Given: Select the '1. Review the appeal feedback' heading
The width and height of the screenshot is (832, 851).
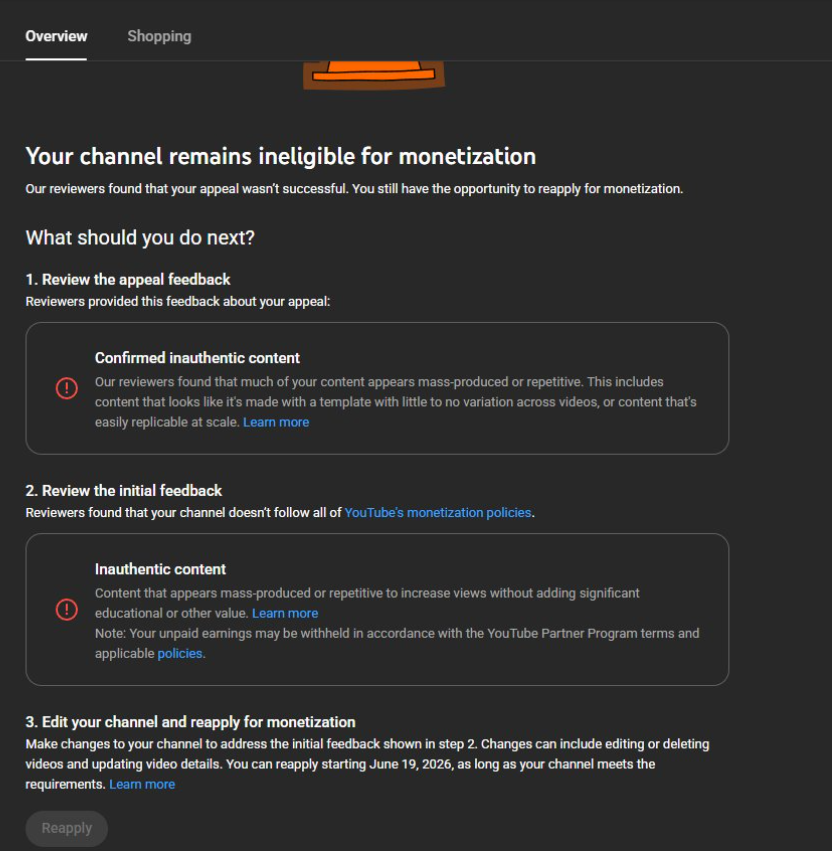Looking at the screenshot, I should point(128,280).
